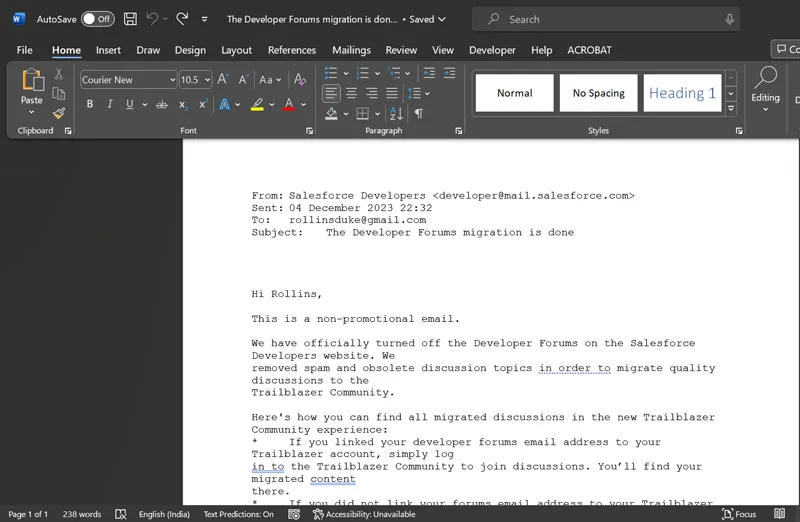The width and height of the screenshot is (800, 522).
Task: Expand the Styles gallery
Action: tap(731, 108)
